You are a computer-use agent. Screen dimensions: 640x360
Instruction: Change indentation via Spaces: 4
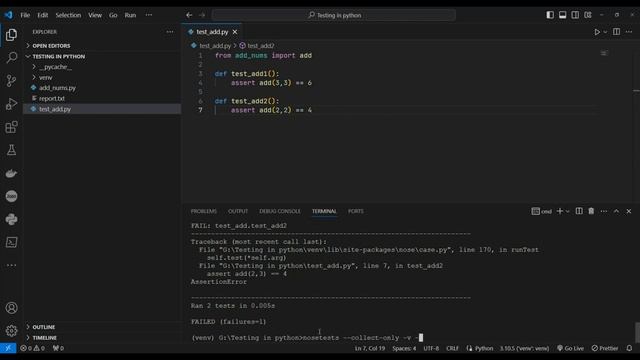coord(404,348)
